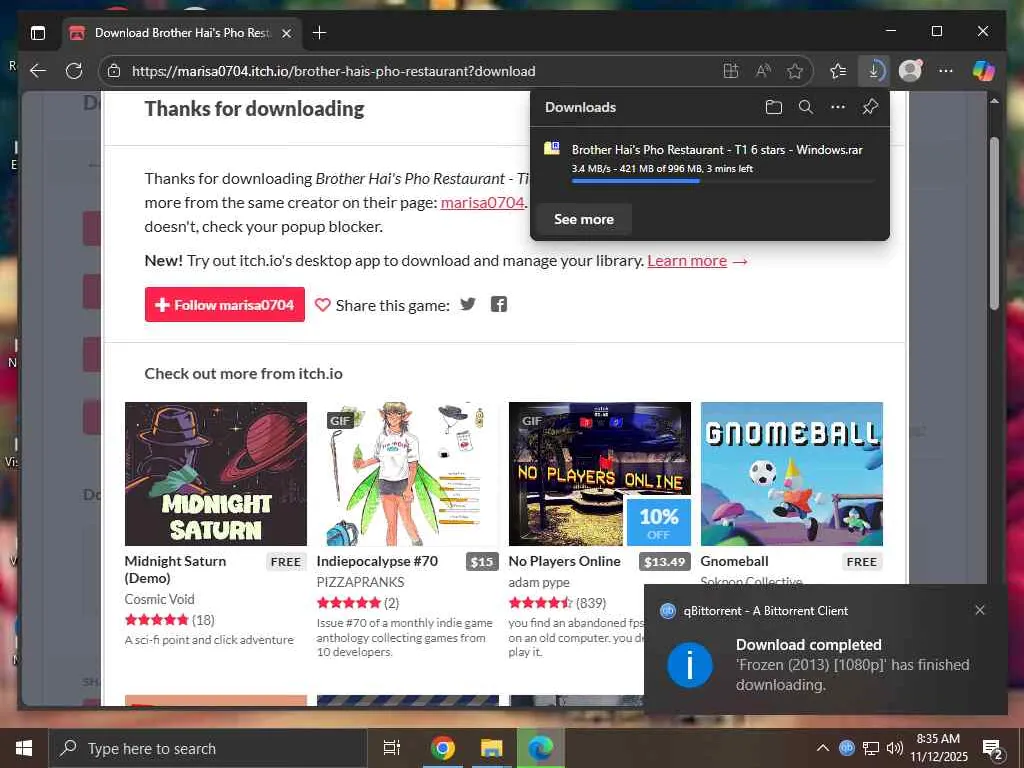The width and height of the screenshot is (1024, 768).
Task: Click No Players Online title link
Action: tap(564, 561)
